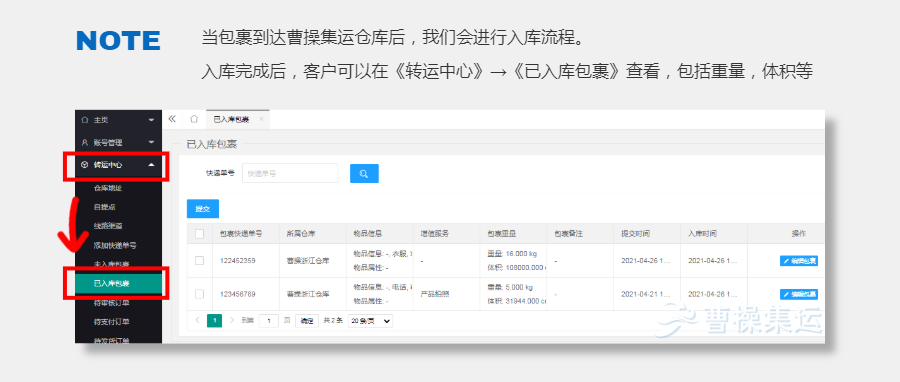Click the blue 提交 button

pos(203,209)
